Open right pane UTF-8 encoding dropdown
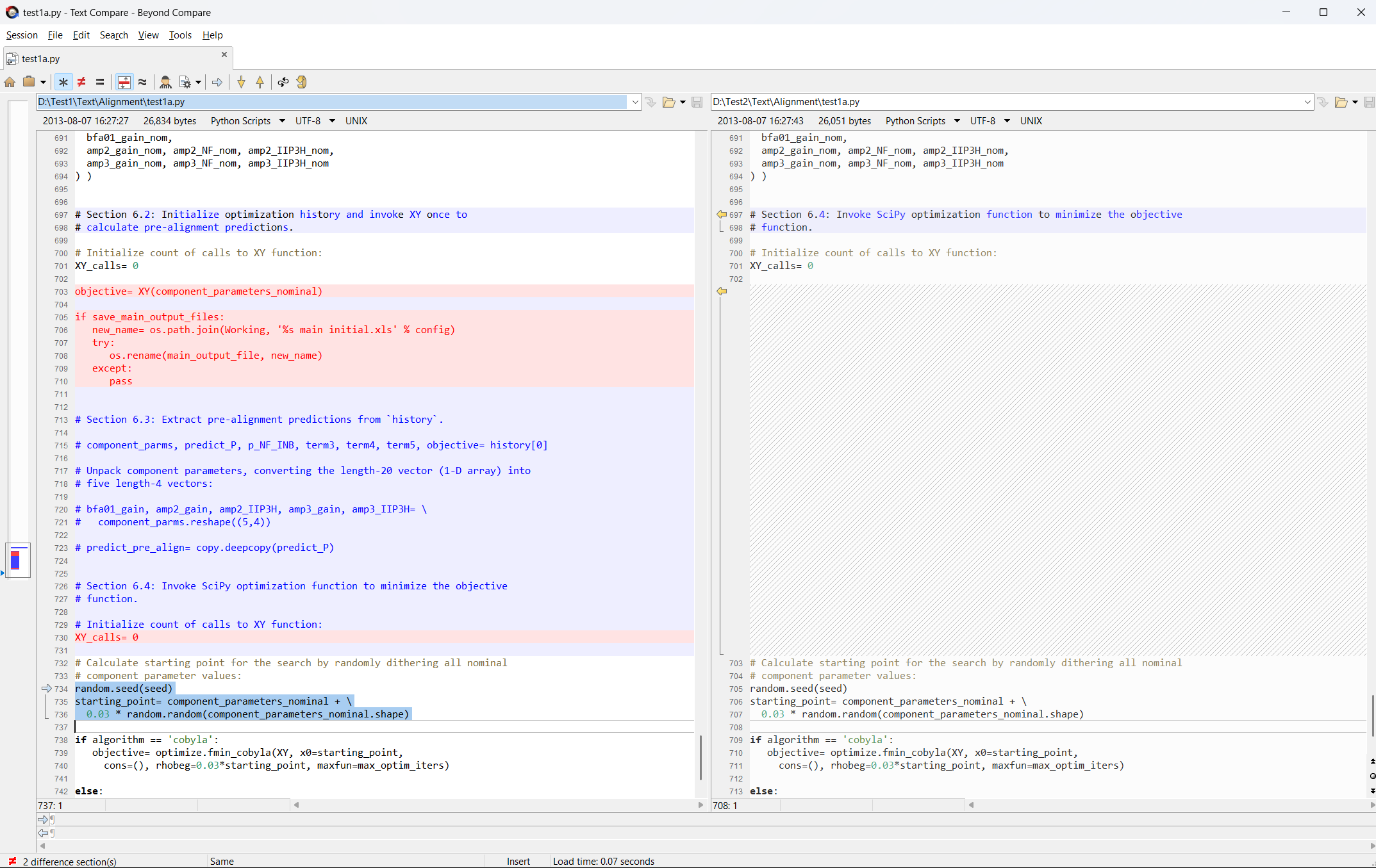This screenshot has width=1376, height=868. pyautogui.click(x=990, y=121)
